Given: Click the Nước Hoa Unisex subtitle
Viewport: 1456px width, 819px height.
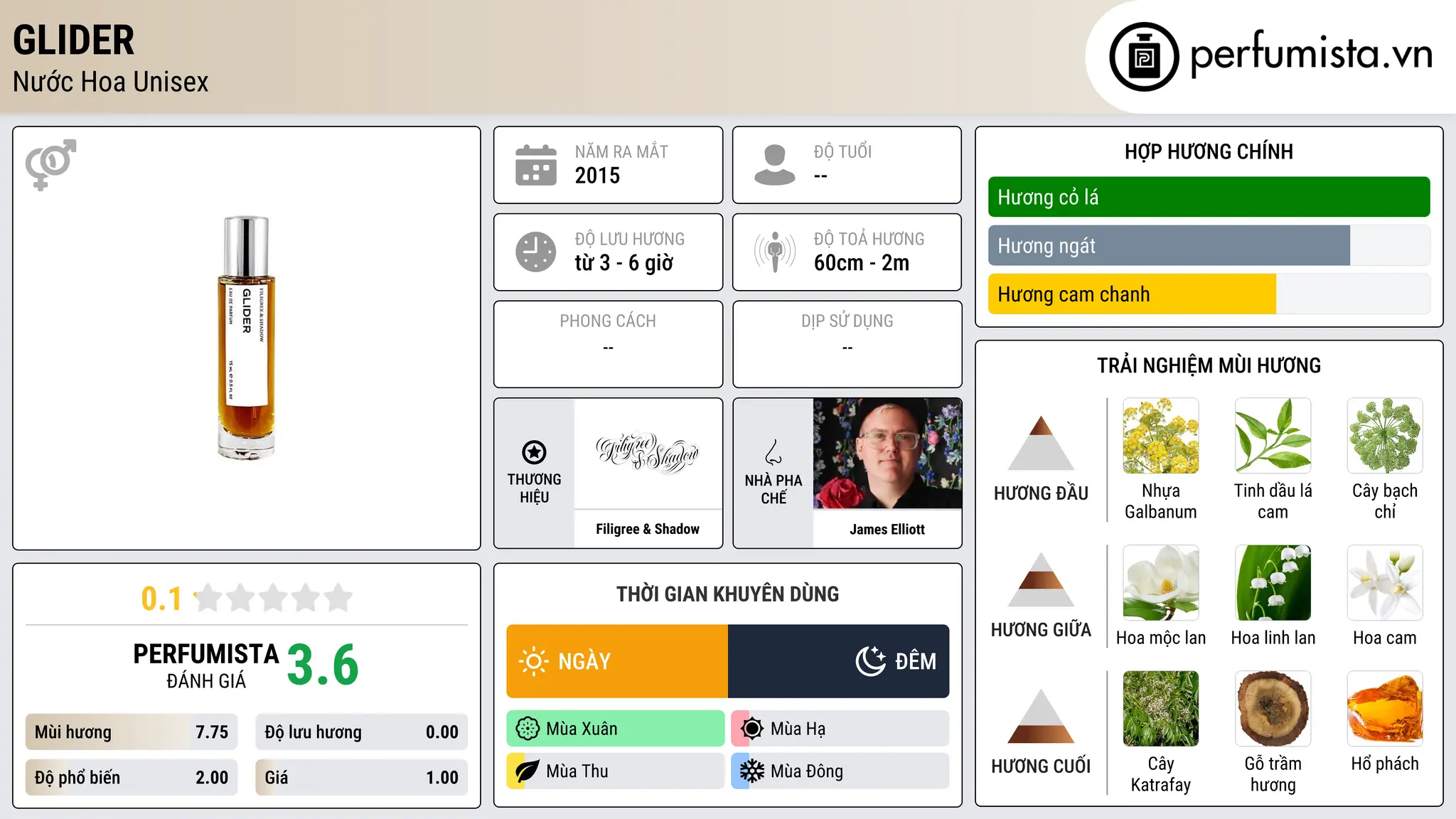Looking at the screenshot, I should pyautogui.click(x=111, y=82).
